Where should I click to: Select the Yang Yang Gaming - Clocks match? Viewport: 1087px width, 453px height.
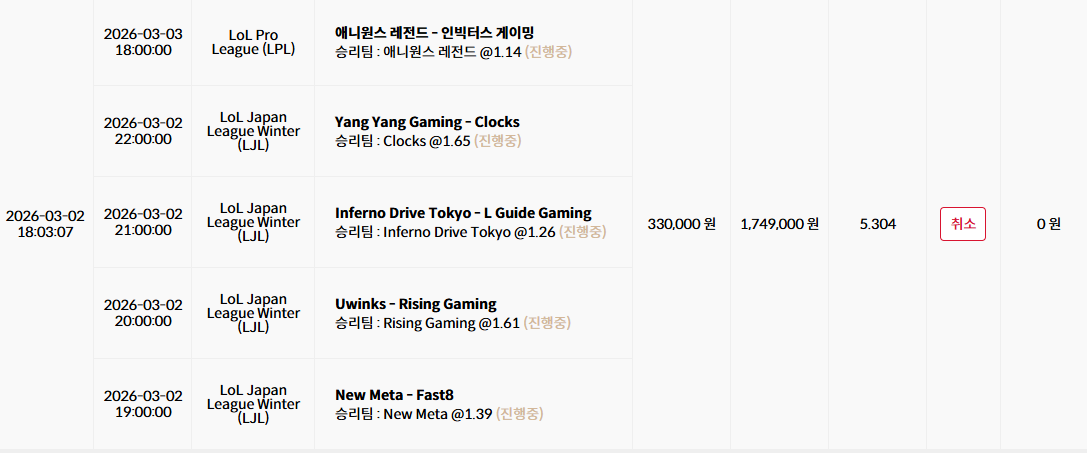tap(427, 122)
